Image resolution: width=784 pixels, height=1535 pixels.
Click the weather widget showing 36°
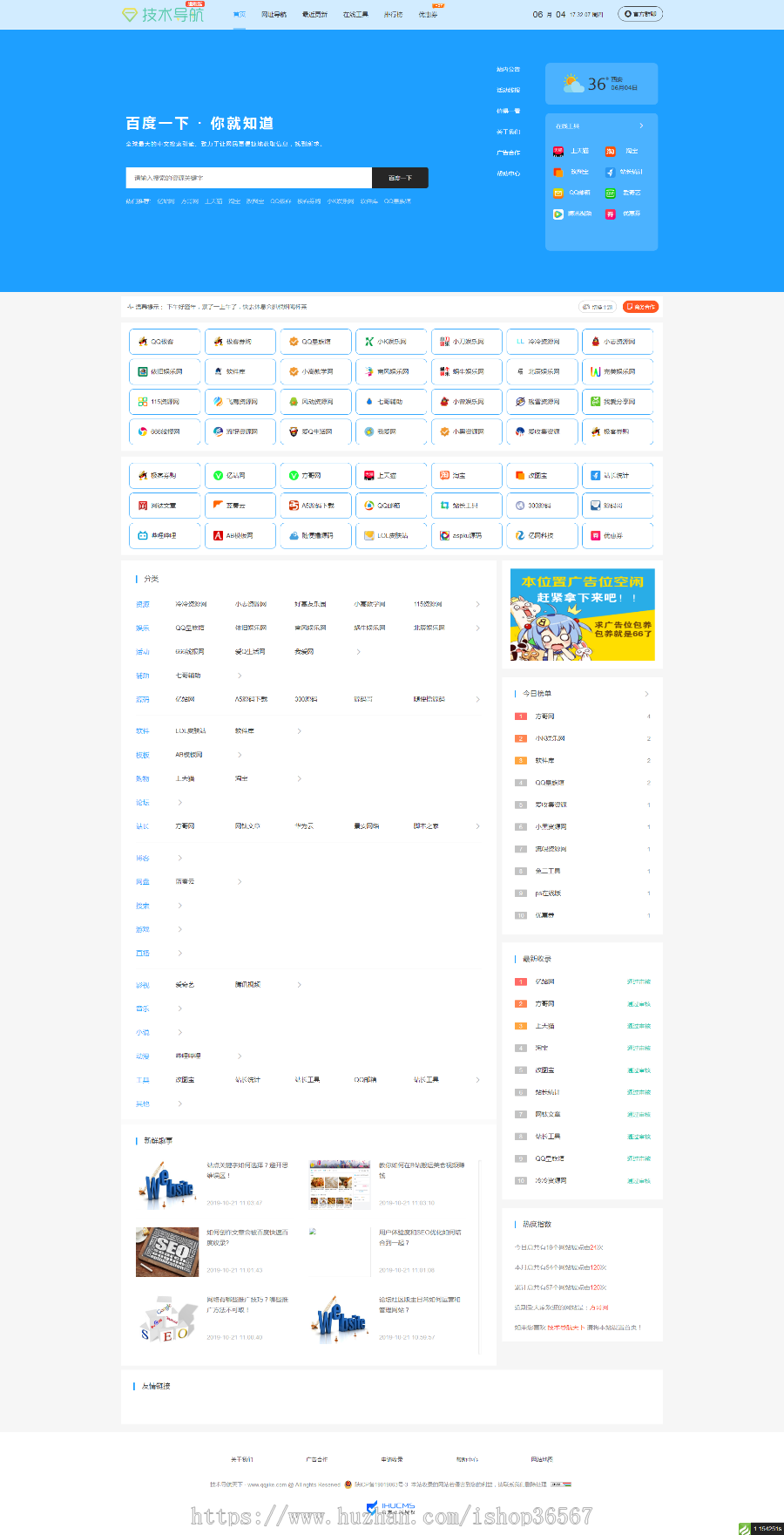point(601,84)
